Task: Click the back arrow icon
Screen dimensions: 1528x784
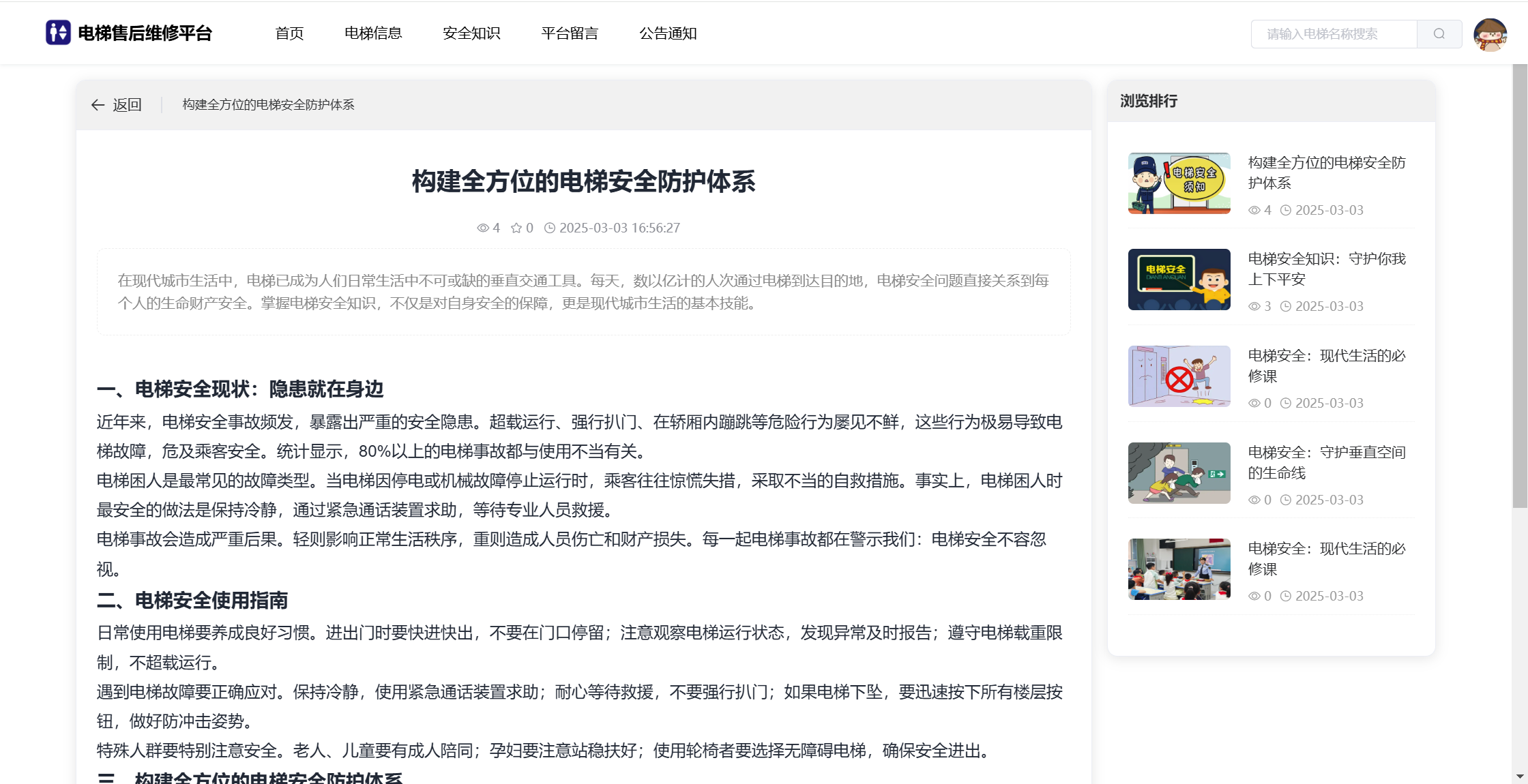Action: click(x=98, y=105)
